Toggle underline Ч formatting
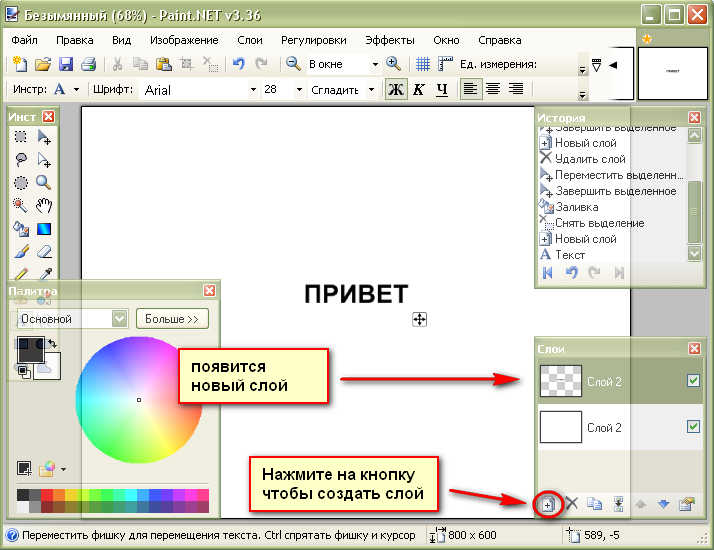 tap(442, 89)
